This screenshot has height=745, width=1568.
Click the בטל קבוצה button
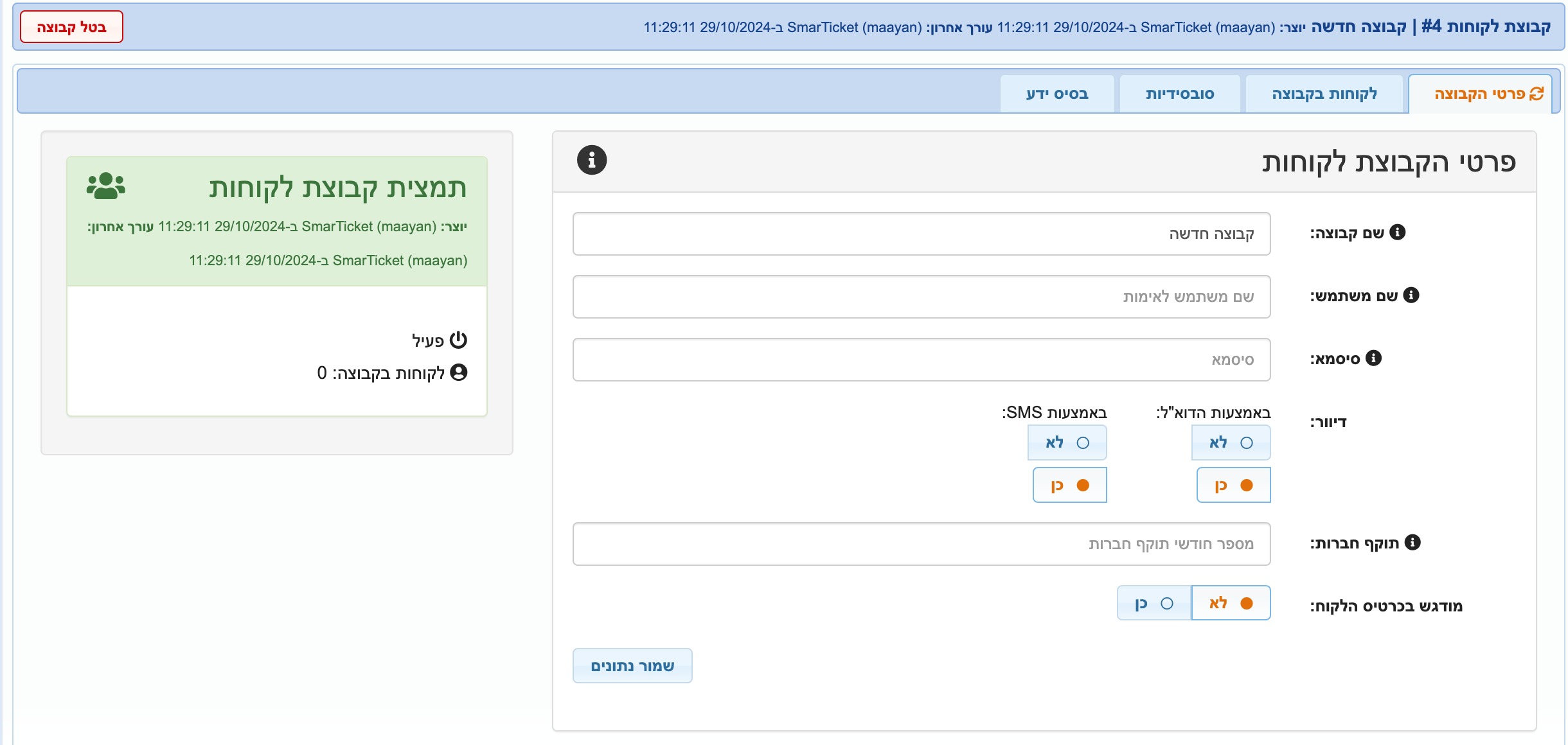71,27
